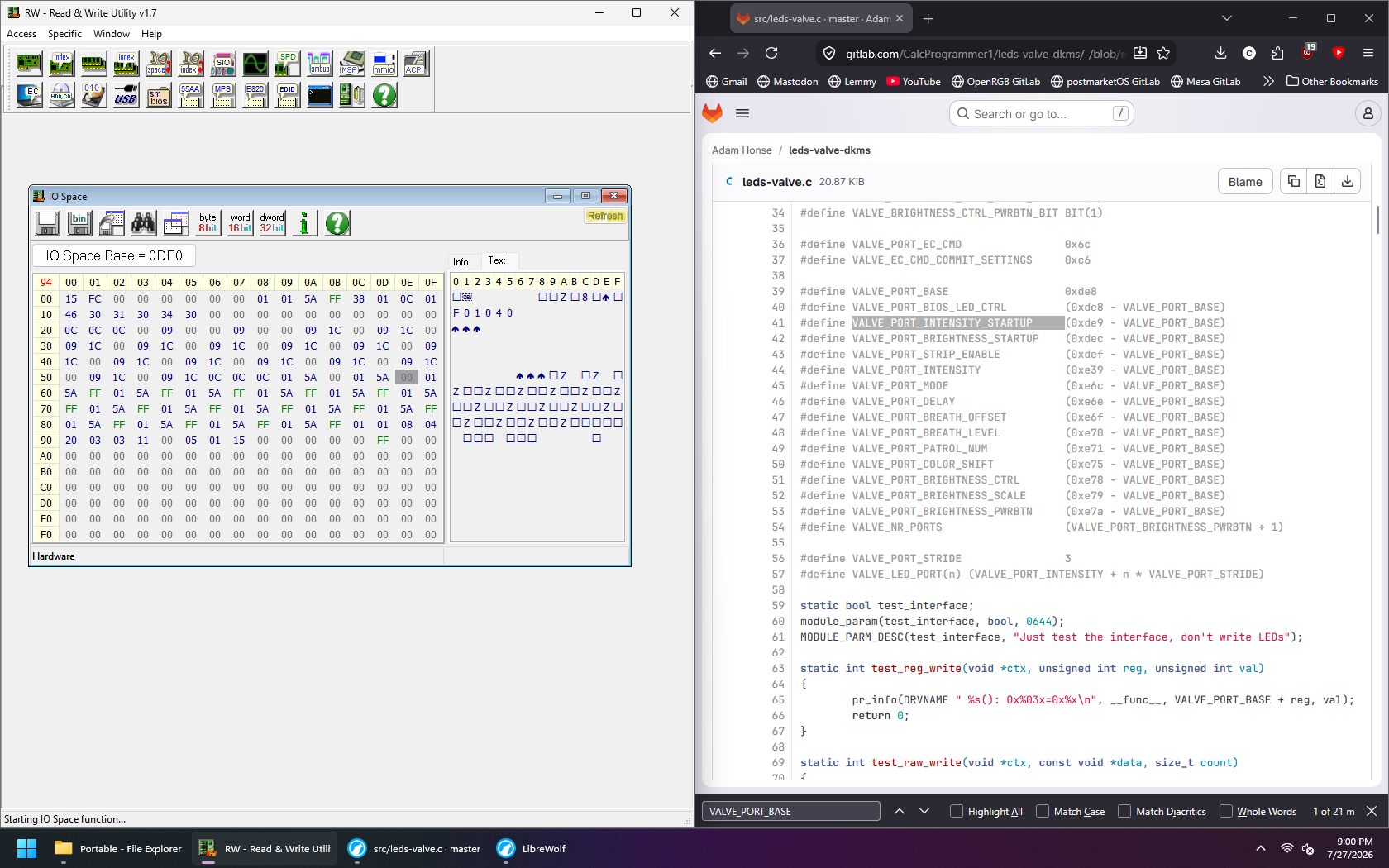Open the Specific menu
The image size is (1389, 868).
point(64,34)
